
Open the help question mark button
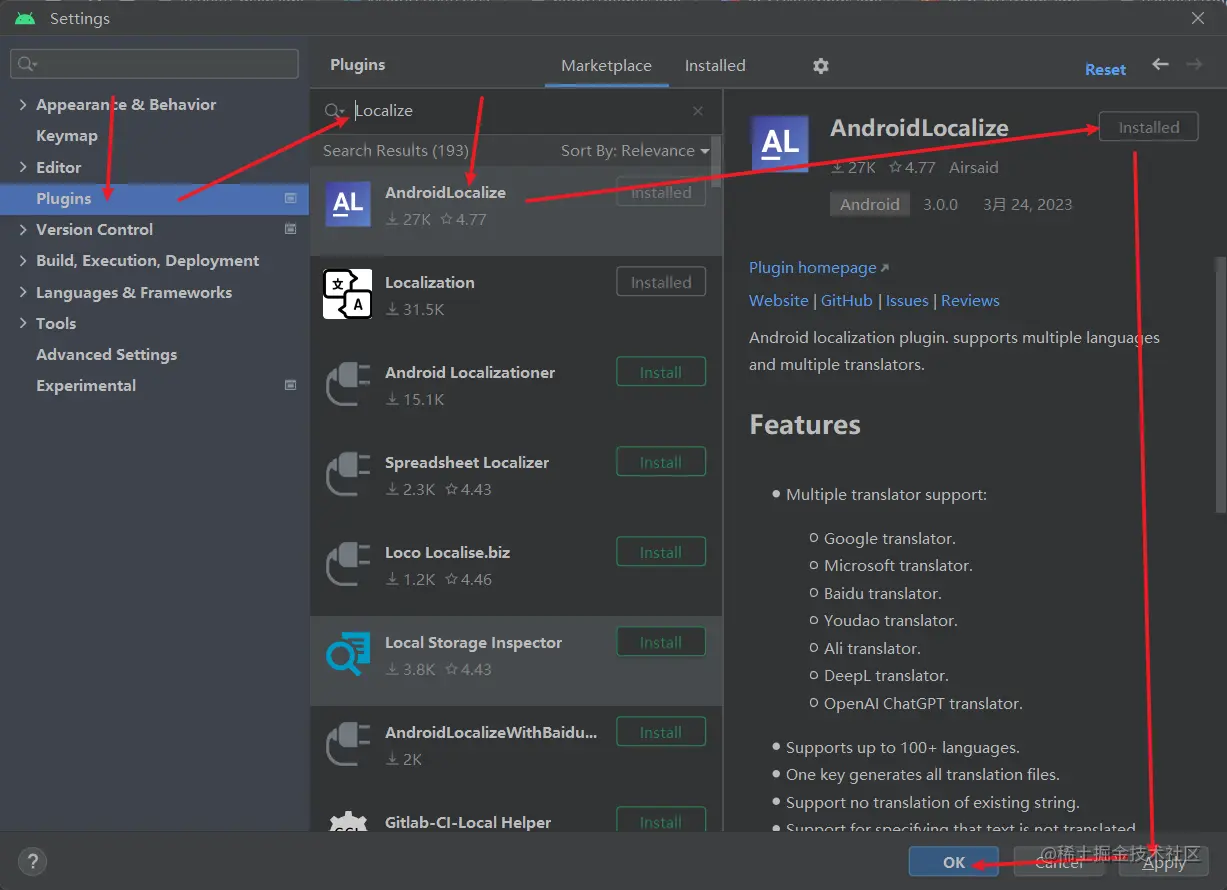point(32,861)
